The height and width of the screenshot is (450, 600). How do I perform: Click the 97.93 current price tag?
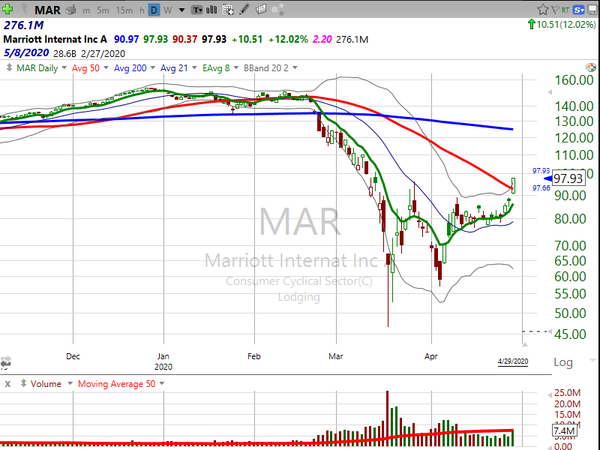[x=569, y=178]
